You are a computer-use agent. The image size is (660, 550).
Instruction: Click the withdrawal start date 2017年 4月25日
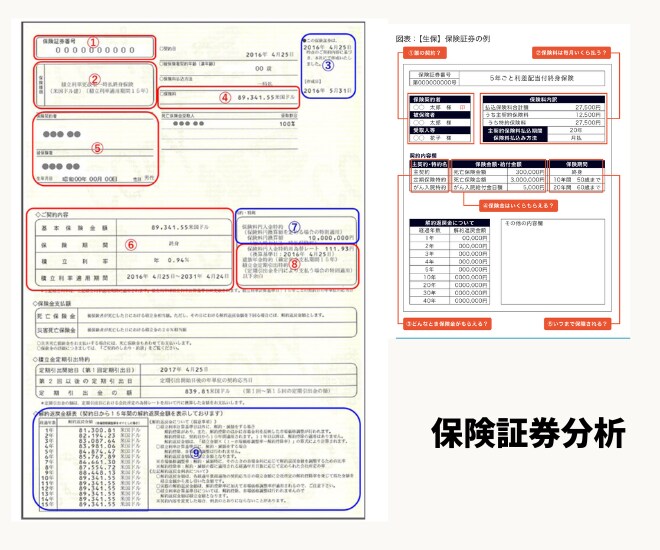pyautogui.click(x=184, y=369)
